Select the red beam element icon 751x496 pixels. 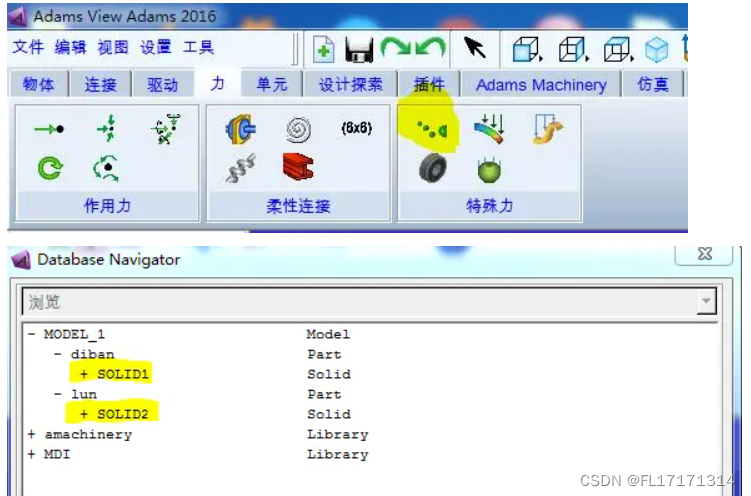click(298, 169)
